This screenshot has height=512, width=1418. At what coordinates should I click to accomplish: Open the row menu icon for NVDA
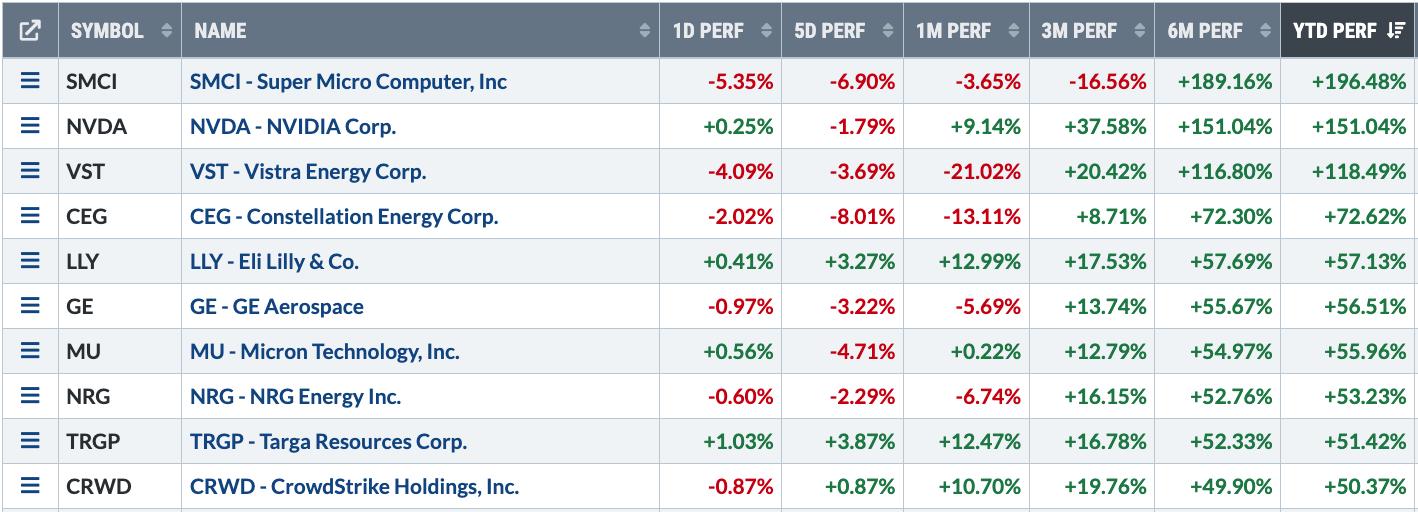point(30,126)
